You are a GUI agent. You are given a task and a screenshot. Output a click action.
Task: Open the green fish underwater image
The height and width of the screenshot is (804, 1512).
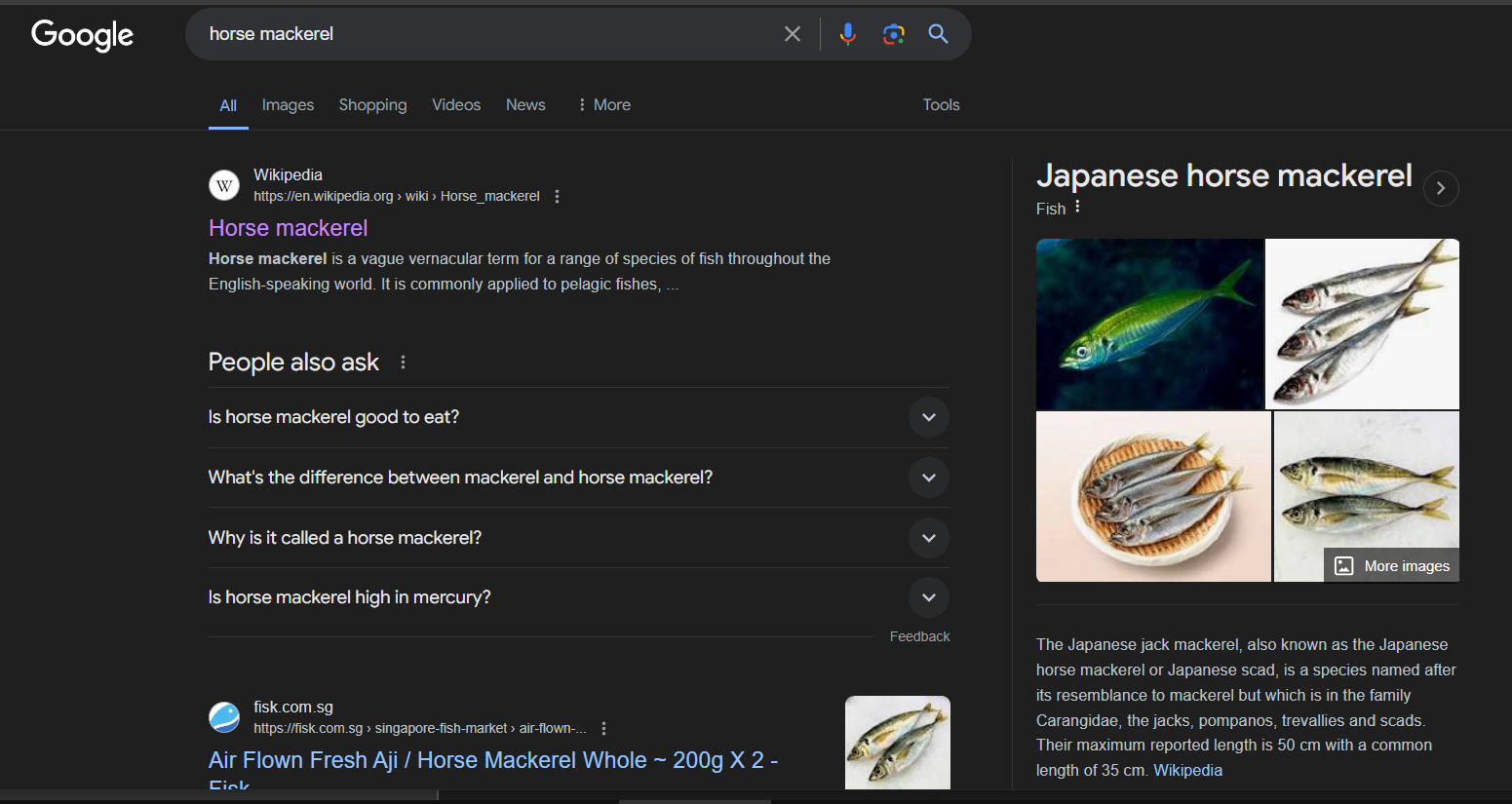tap(1149, 324)
